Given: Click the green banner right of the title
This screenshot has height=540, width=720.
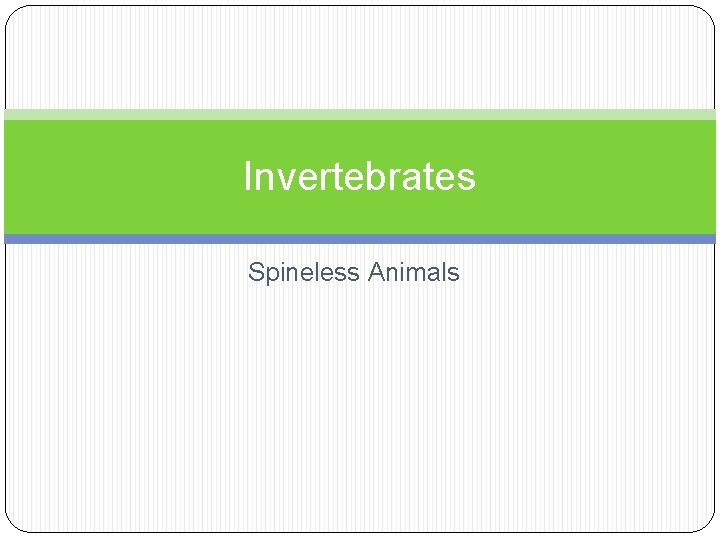Looking at the screenshot, I should tap(600, 178).
